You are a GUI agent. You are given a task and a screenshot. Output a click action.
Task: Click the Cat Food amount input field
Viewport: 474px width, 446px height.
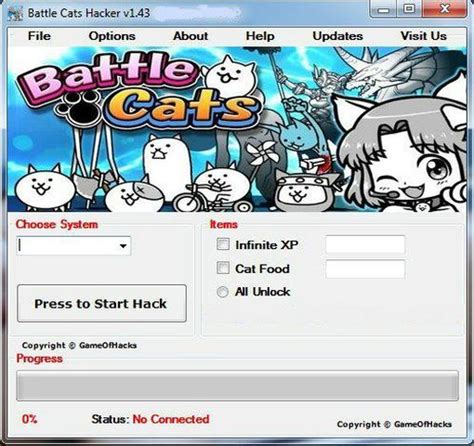365,269
